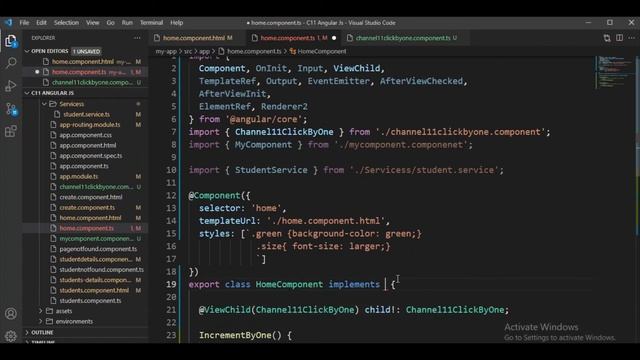Image resolution: width=640 pixels, height=360 pixels.
Task: Open create.component.html file
Action: pos(91,197)
